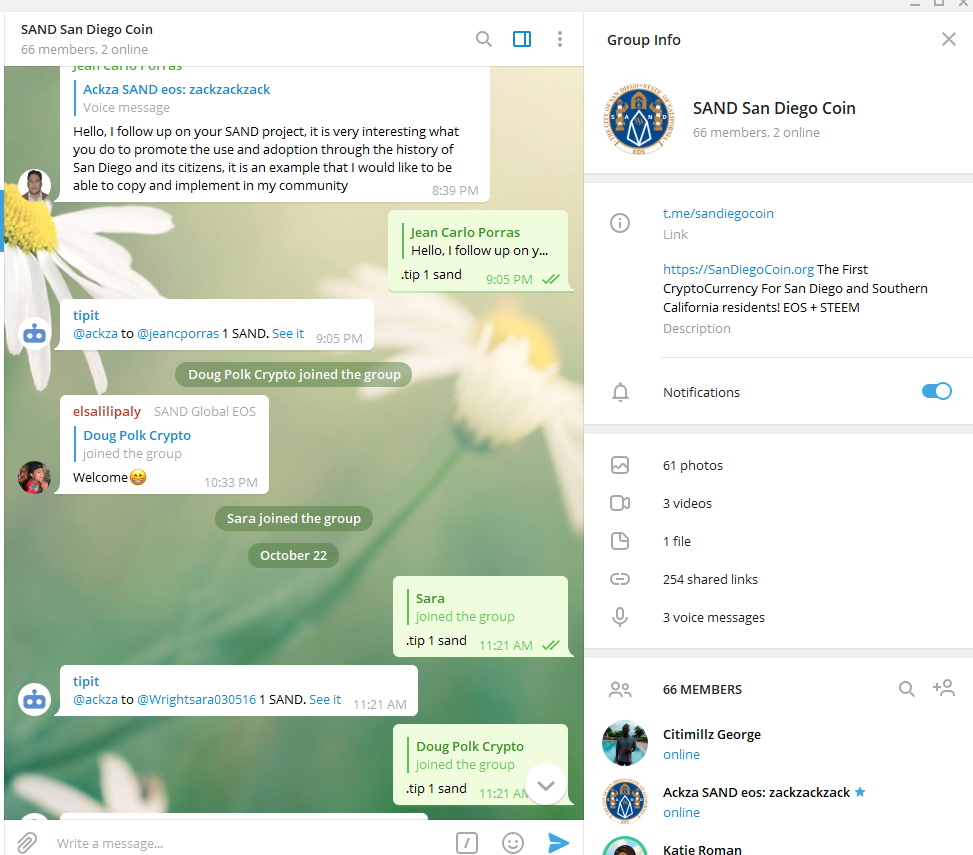Click the photos picture icon
The height and width of the screenshot is (855, 973).
pos(620,465)
